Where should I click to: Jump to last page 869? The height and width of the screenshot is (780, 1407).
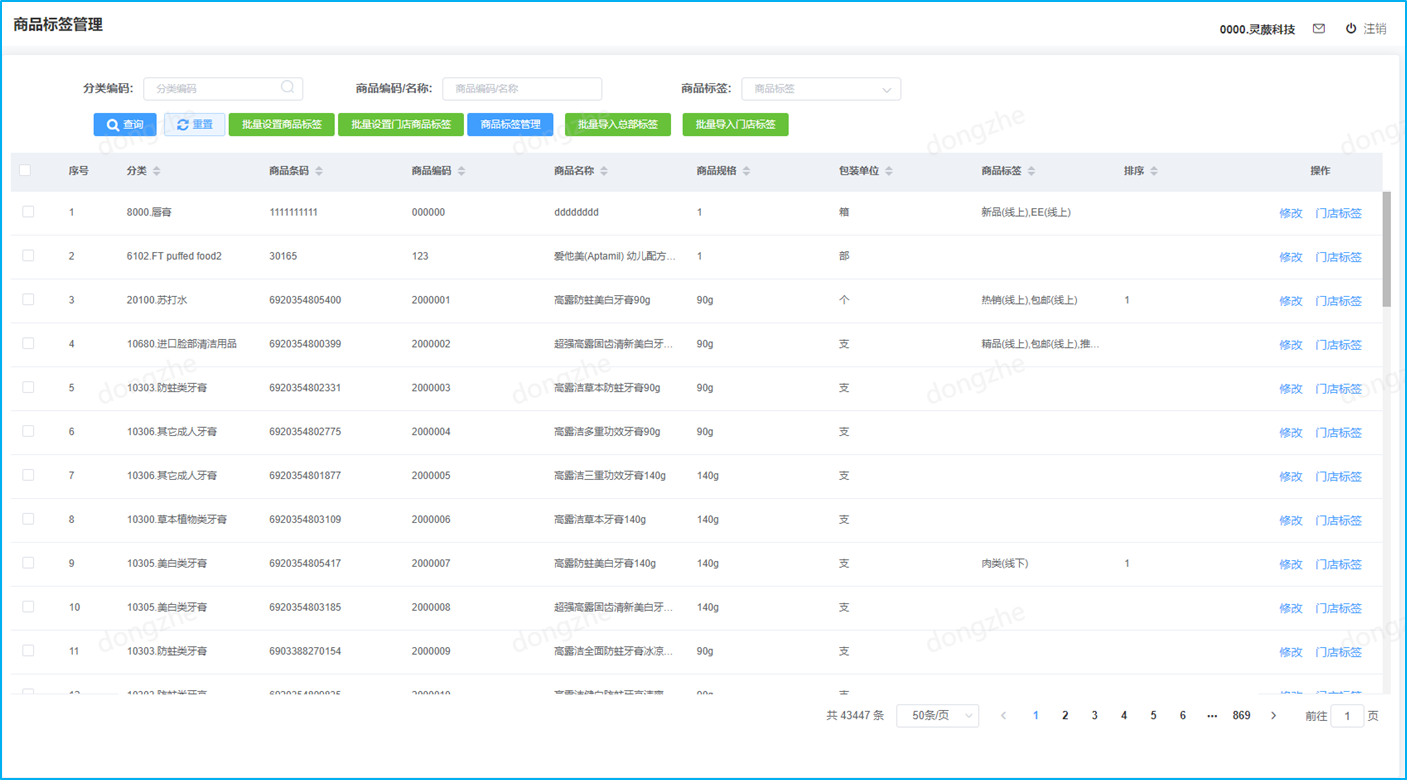tap(1241, 716)
